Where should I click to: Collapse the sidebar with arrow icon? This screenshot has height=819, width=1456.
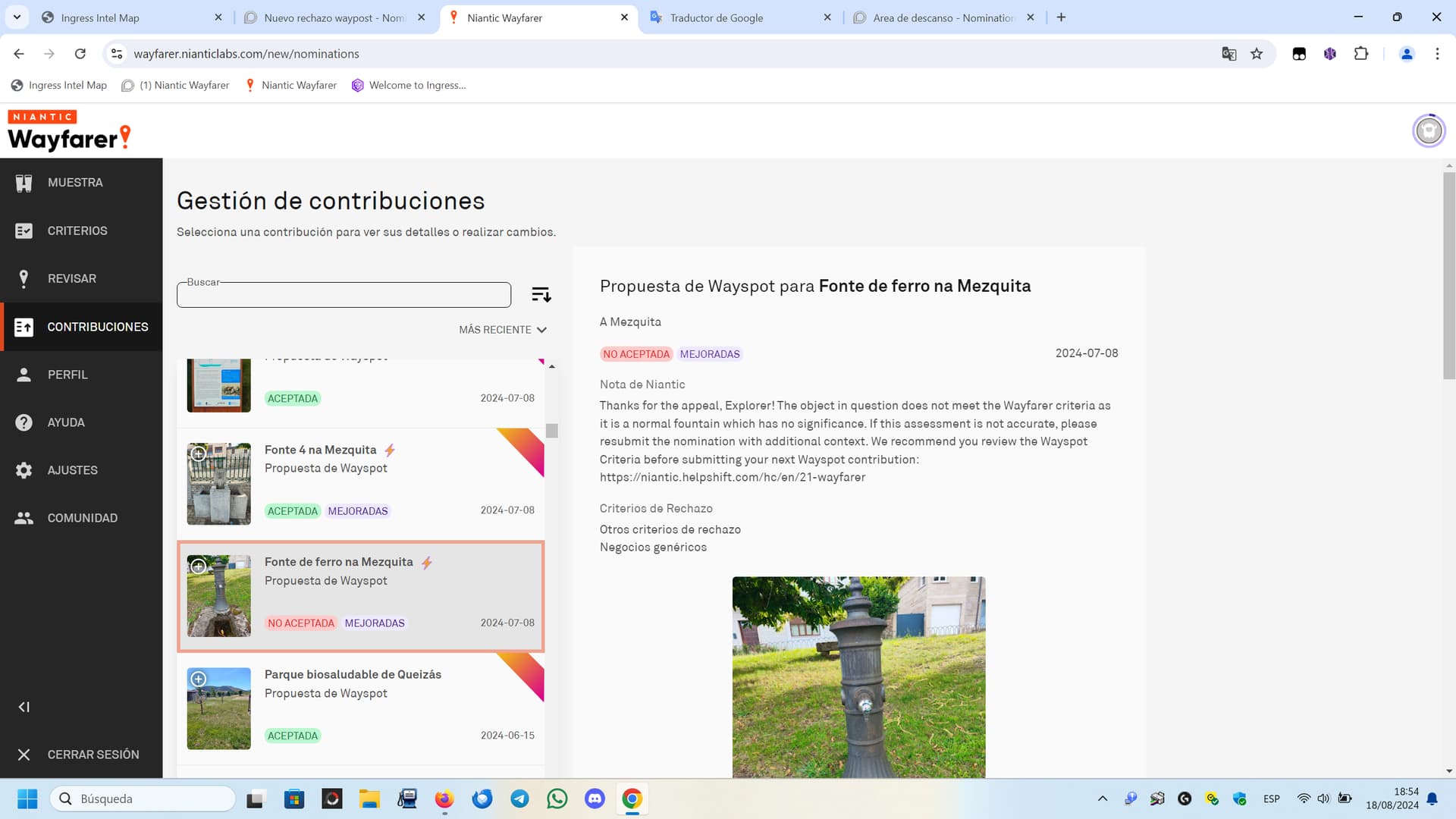pos(24,707)
